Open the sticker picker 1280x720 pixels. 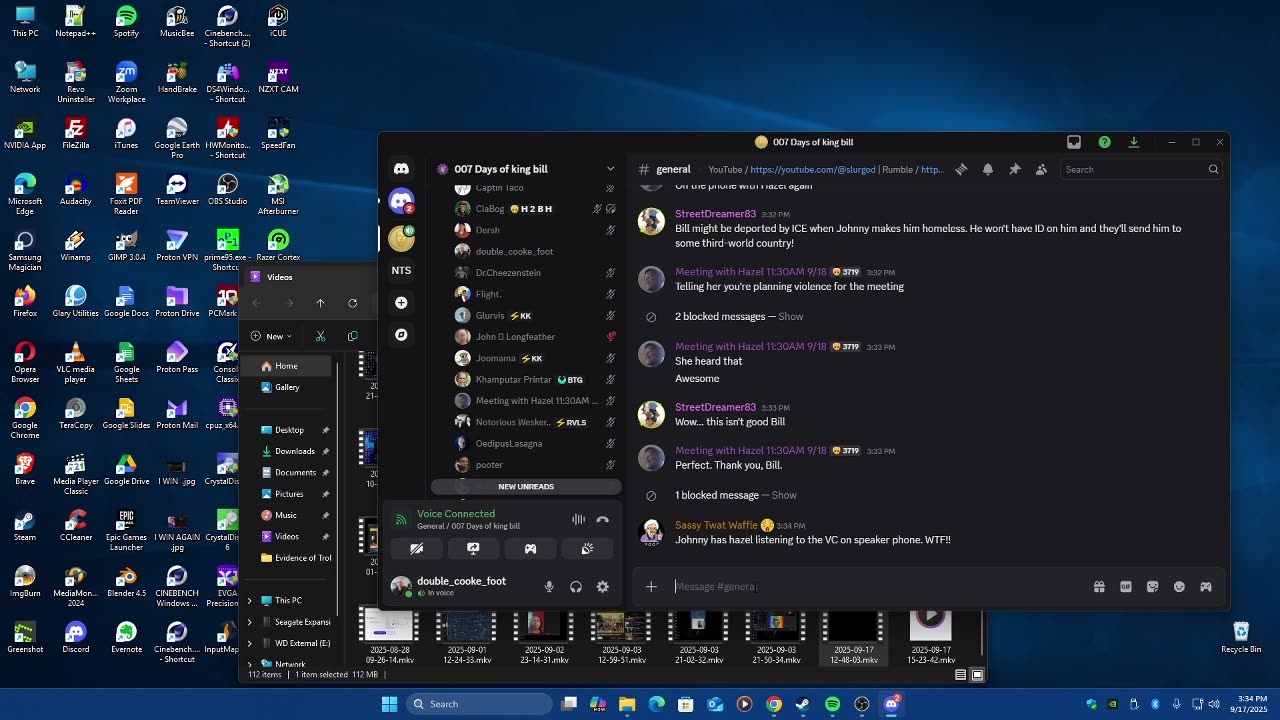tap(1152, 587)
